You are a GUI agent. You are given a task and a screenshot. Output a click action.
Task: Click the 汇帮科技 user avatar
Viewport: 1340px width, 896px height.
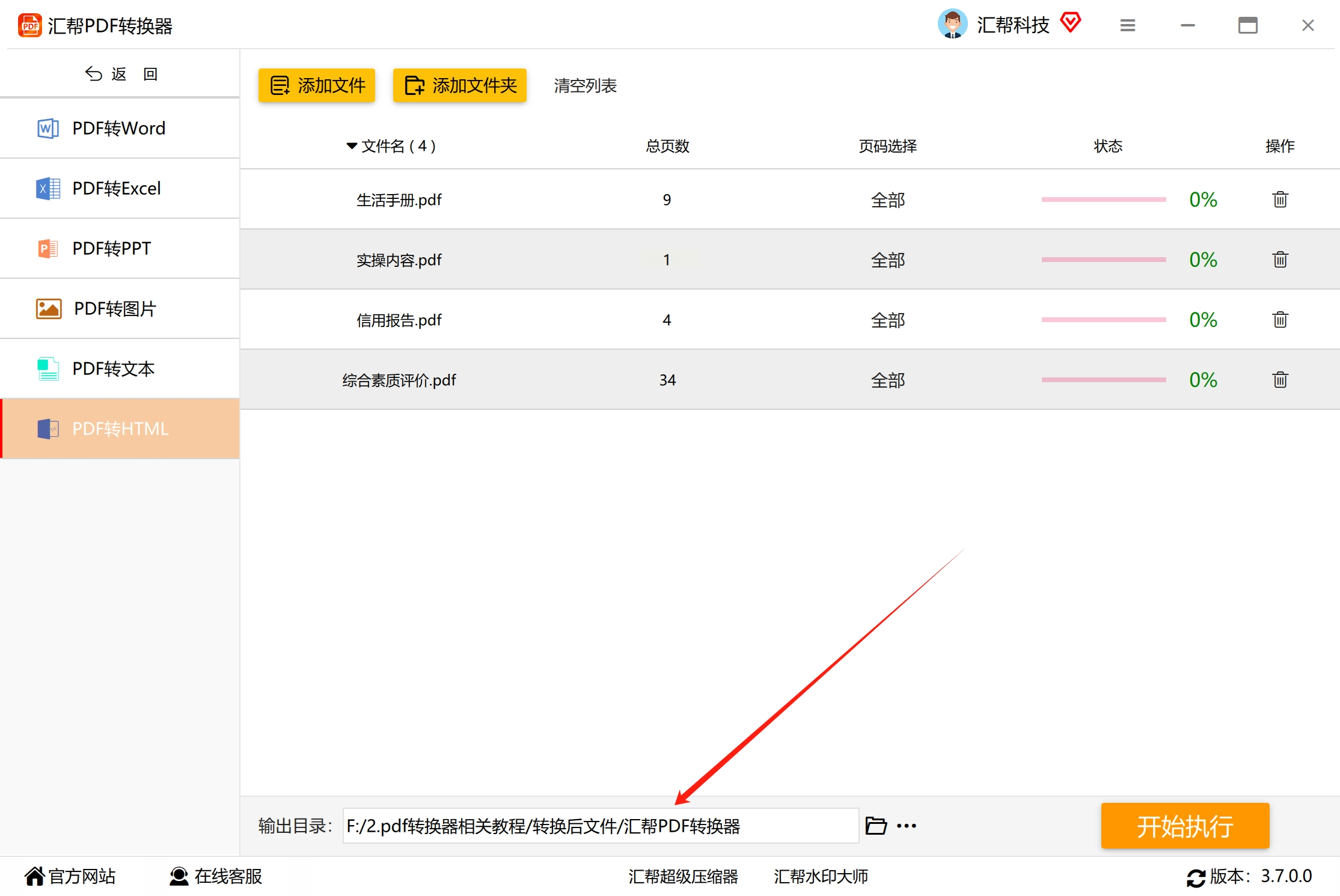click(x=952, y=24)
